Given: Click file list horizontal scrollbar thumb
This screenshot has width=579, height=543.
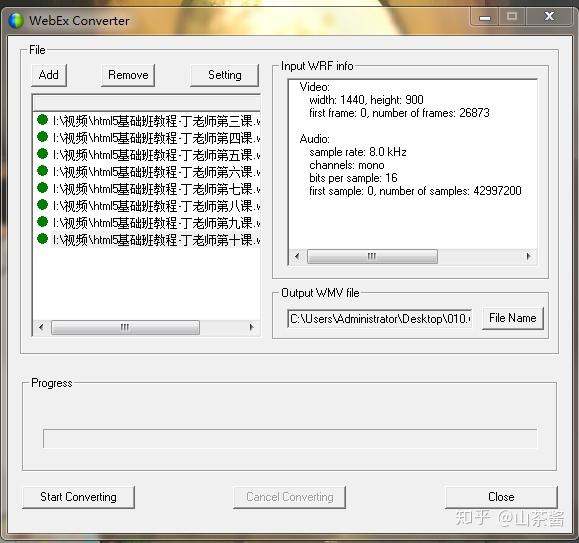Looking at the screenshot, I should [125, 327].
